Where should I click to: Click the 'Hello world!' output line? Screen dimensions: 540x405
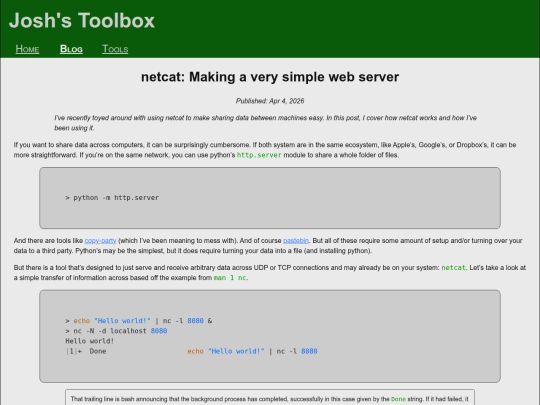coord(90,341)
